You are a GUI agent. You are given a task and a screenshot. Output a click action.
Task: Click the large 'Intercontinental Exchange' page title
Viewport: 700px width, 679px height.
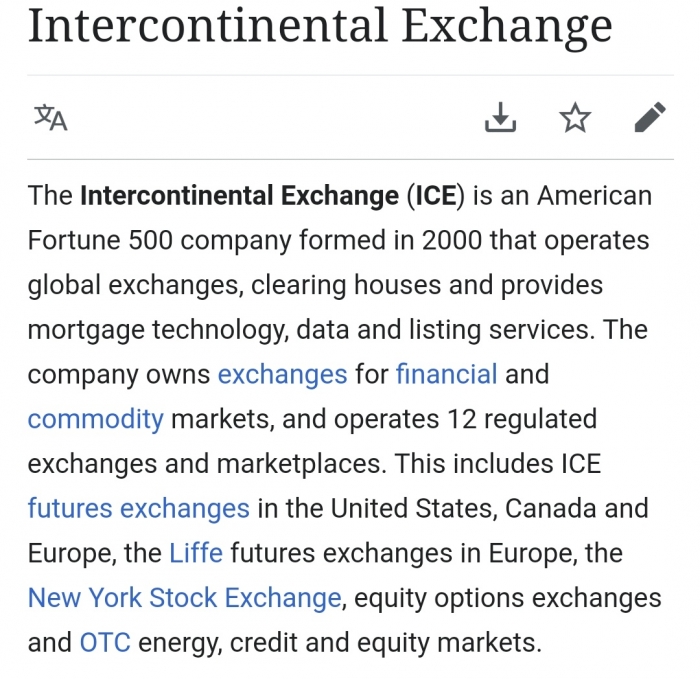320,26
